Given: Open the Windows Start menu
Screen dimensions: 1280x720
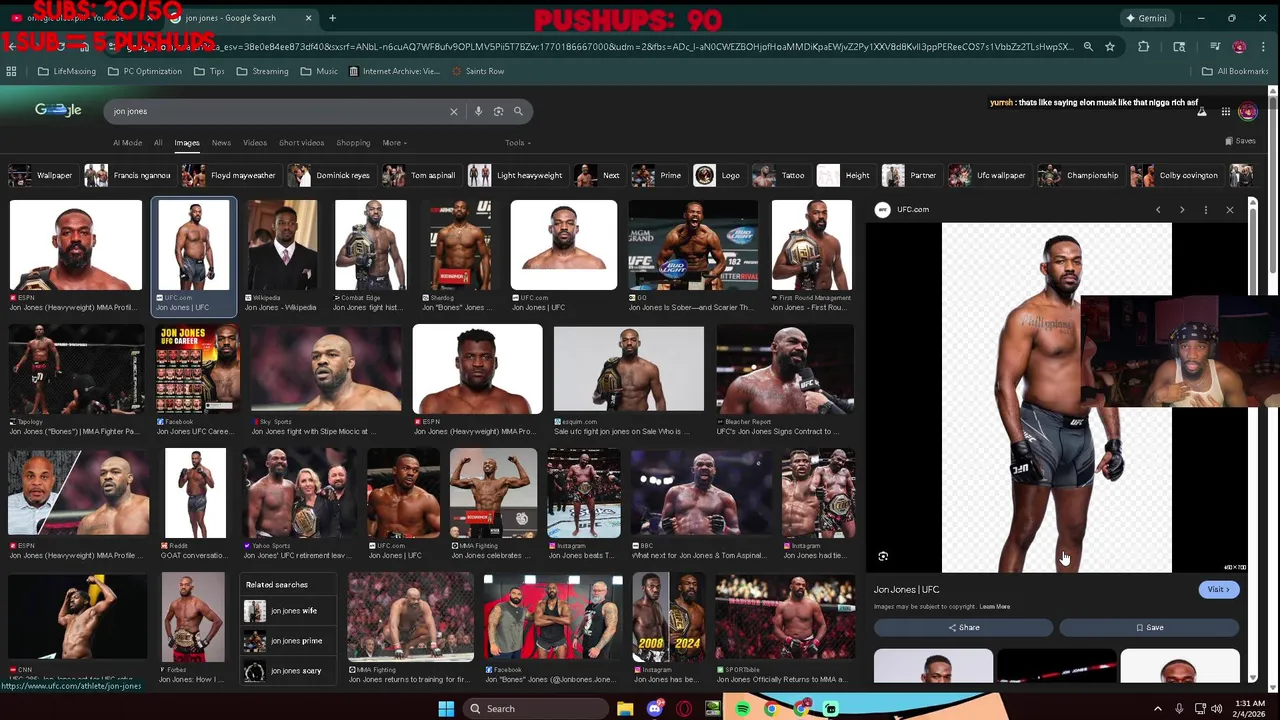Looking at the screenshot, I should pyautogui.click(x=446, y=708).
